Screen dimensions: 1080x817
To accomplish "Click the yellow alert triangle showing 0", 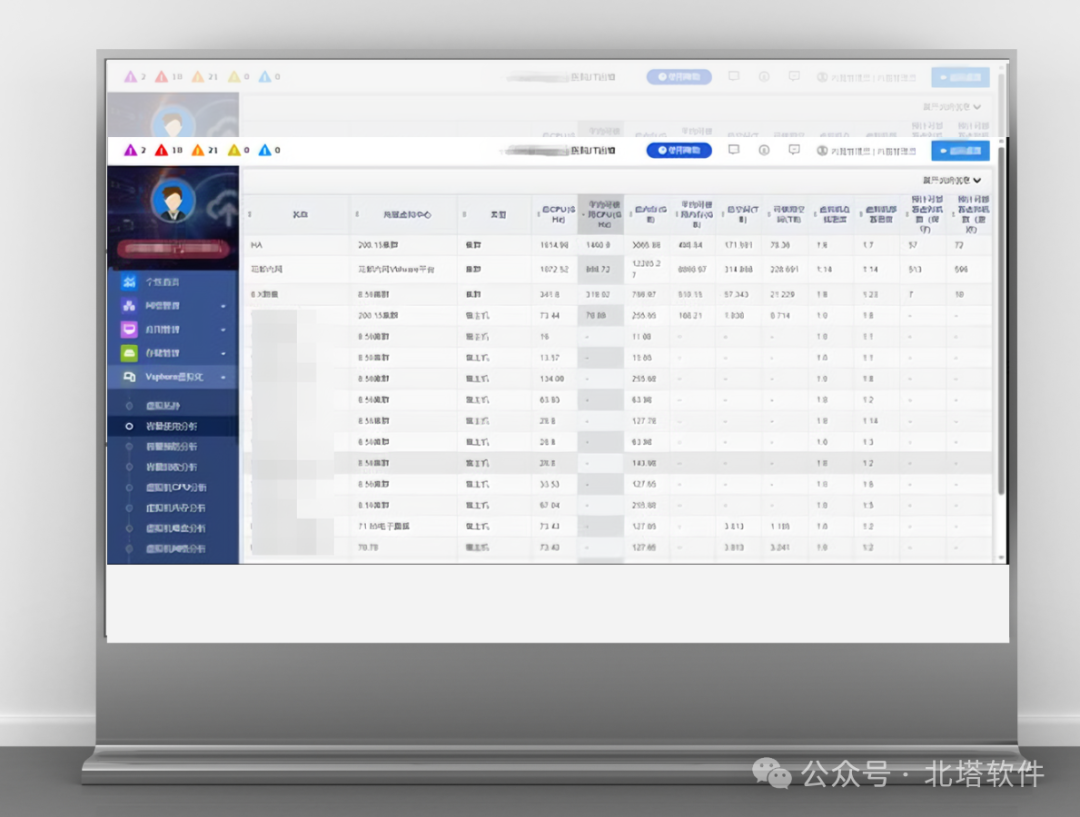I will tap(234, 150).
